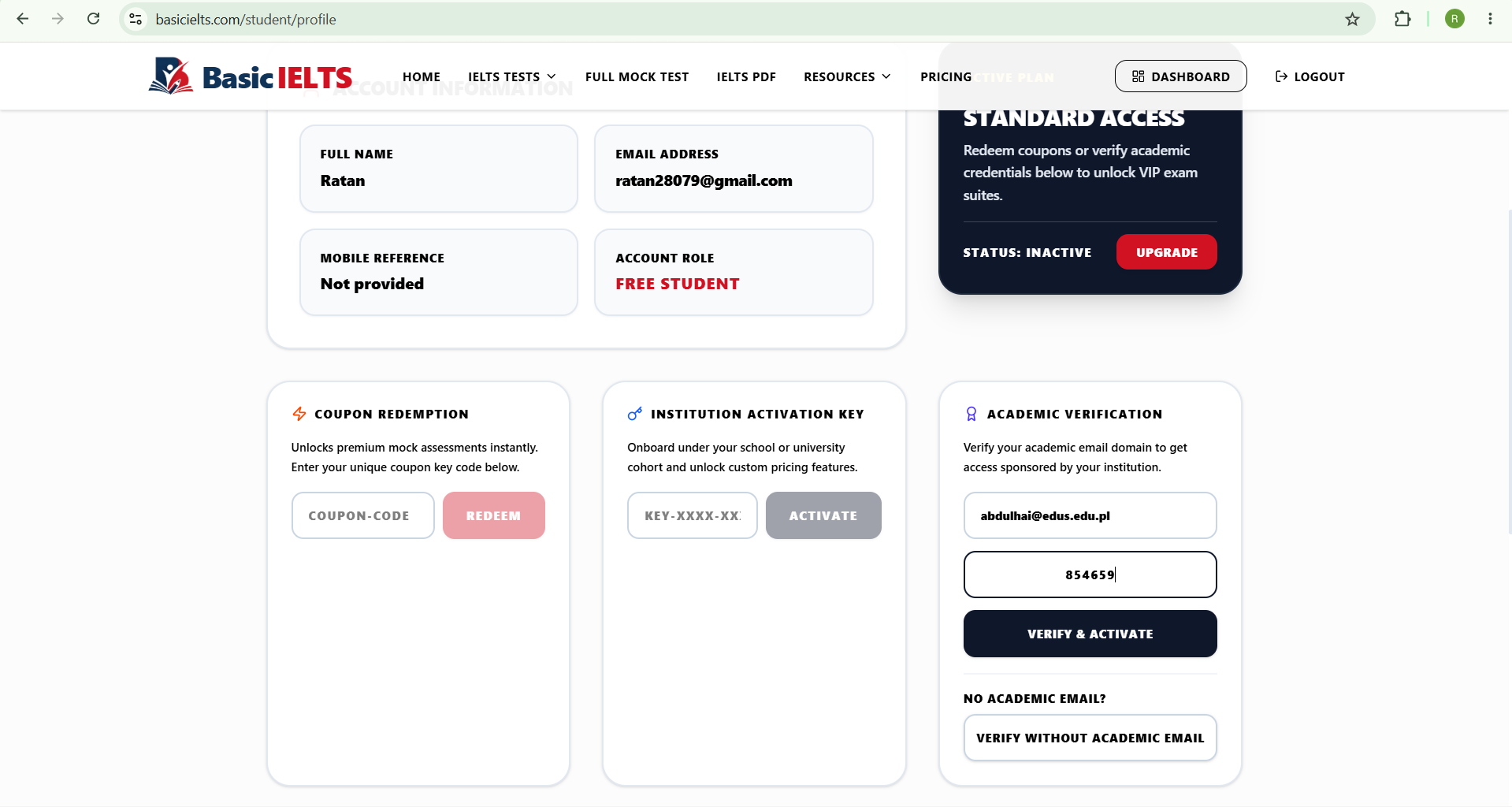The image size is (1512, 807).
Task: Click the Activate key button
Action: [x=823, y=515]
